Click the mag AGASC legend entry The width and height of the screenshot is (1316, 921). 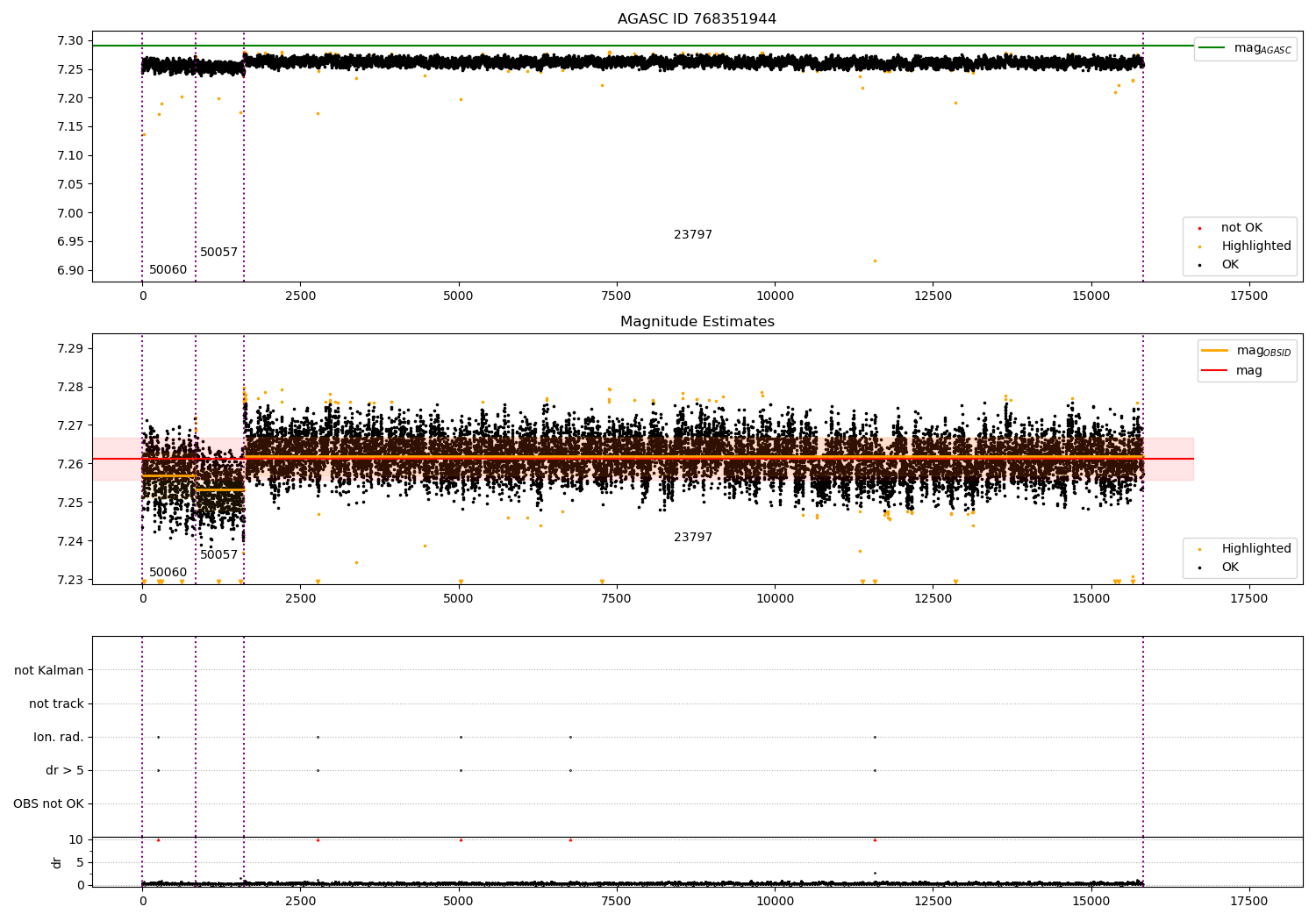[x=1245, y=48]
